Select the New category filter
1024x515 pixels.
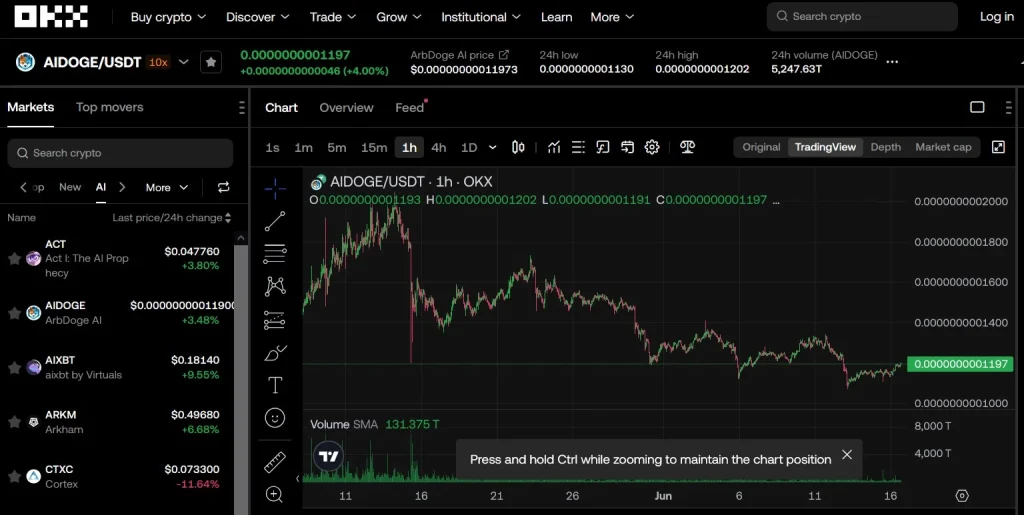[70, 187]
